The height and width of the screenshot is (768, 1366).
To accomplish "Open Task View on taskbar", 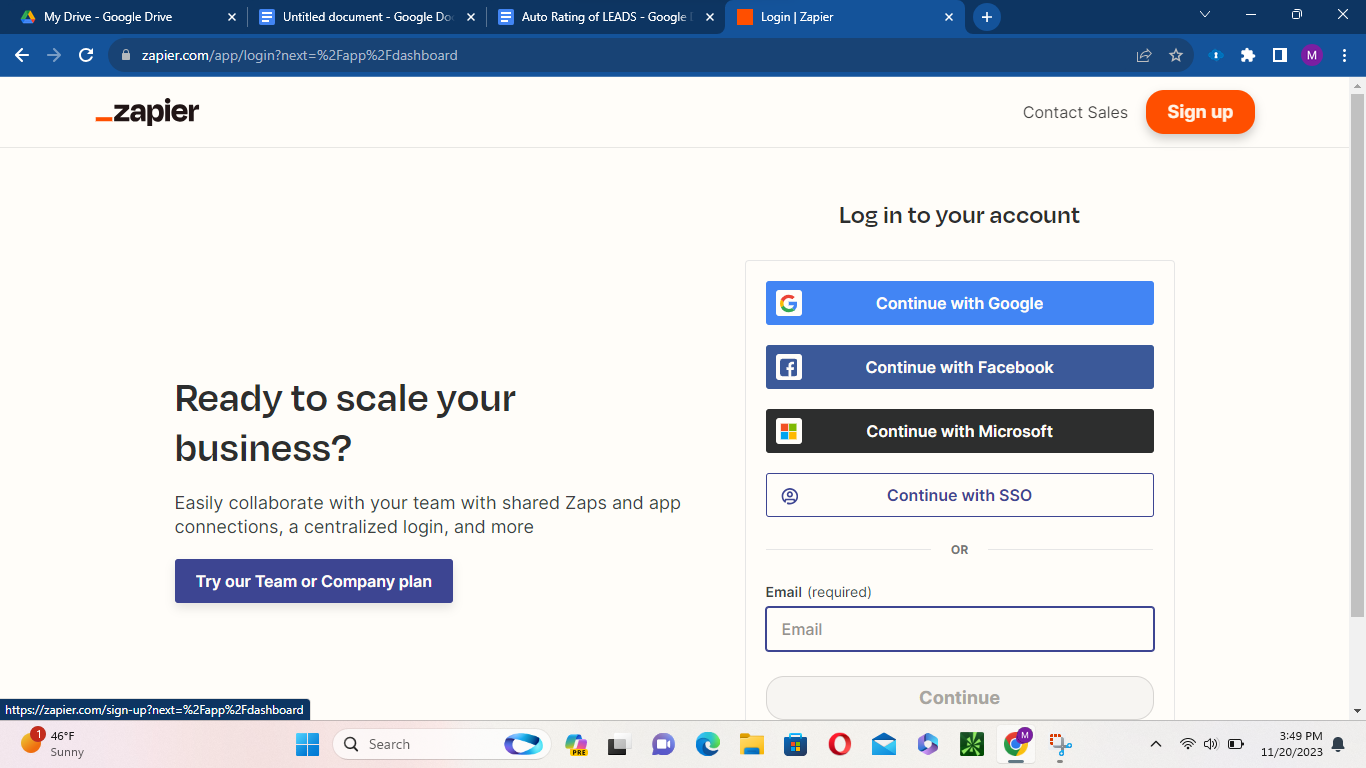I will click(619, 744).
